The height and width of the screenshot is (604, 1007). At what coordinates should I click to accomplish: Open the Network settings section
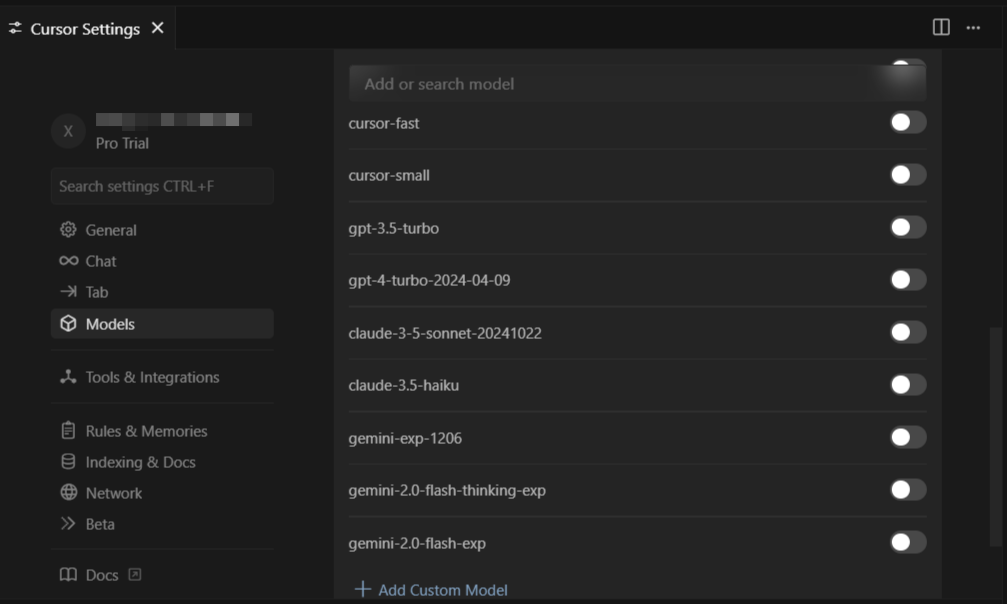(162, 492)
